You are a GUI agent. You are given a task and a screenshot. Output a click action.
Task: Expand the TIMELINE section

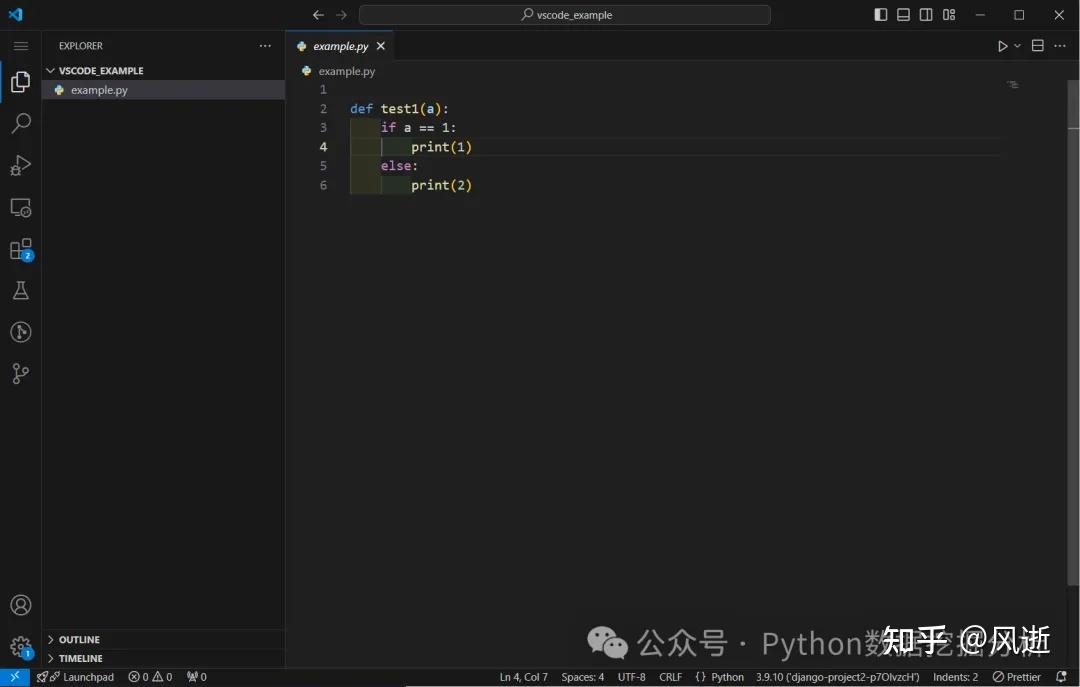pos(80,658)
